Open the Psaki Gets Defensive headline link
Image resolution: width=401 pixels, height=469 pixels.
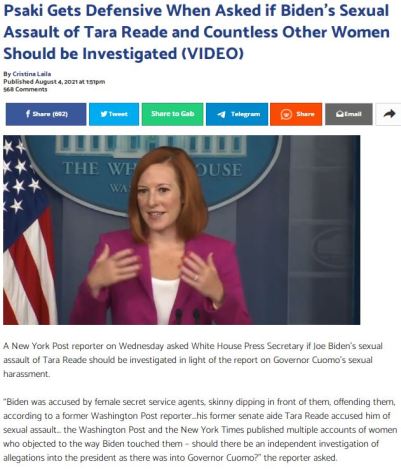pyautogui.click(x=196, y=32)
